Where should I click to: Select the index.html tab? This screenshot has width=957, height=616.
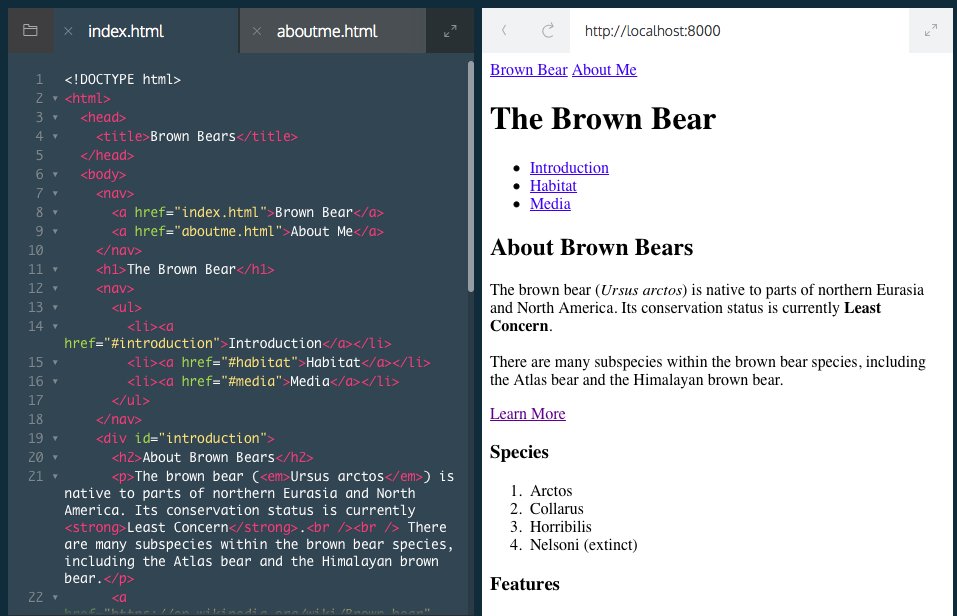click(x=126, y=31)
